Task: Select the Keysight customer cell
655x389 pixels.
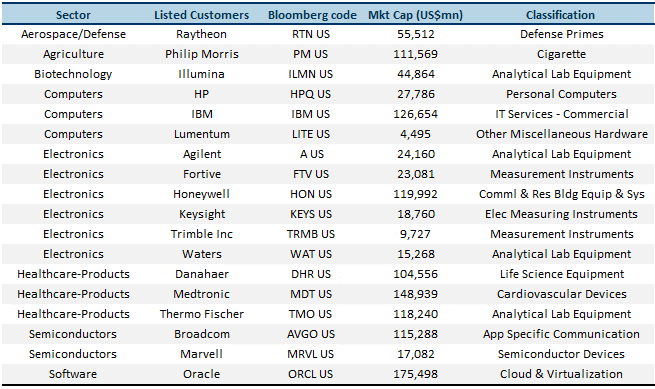Action: pos(202,214)
